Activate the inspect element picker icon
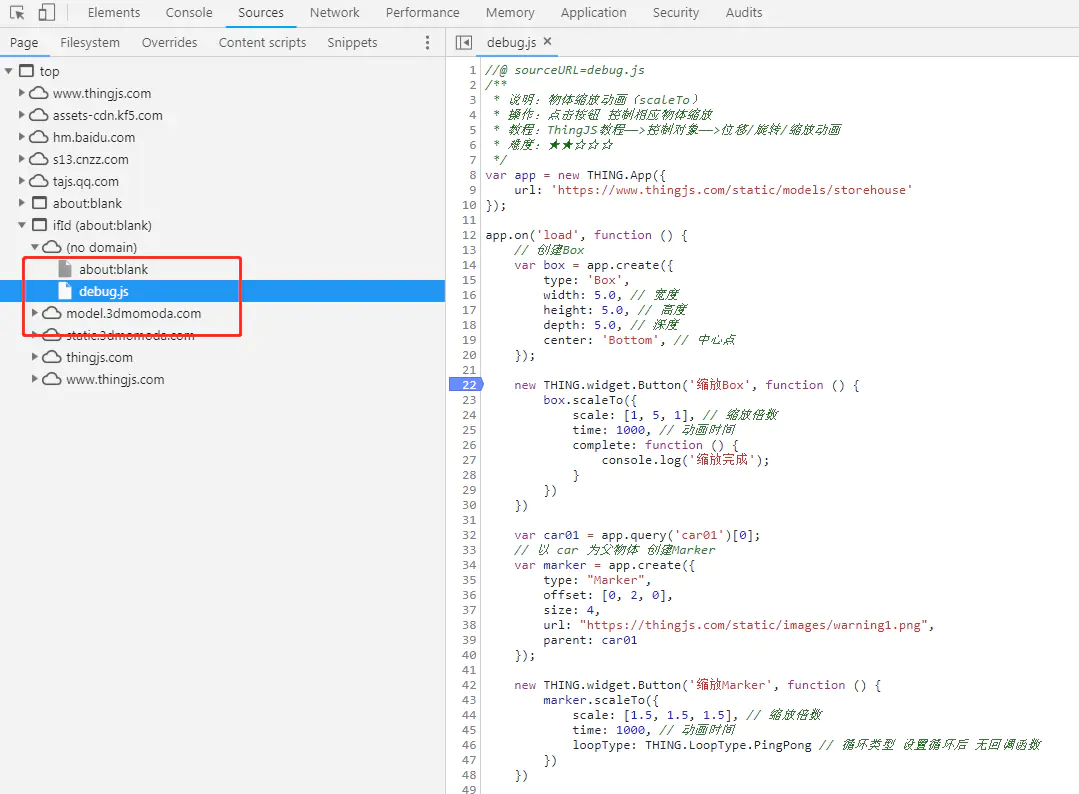This screenshot has height=794, width=1079. coord(17,12)
